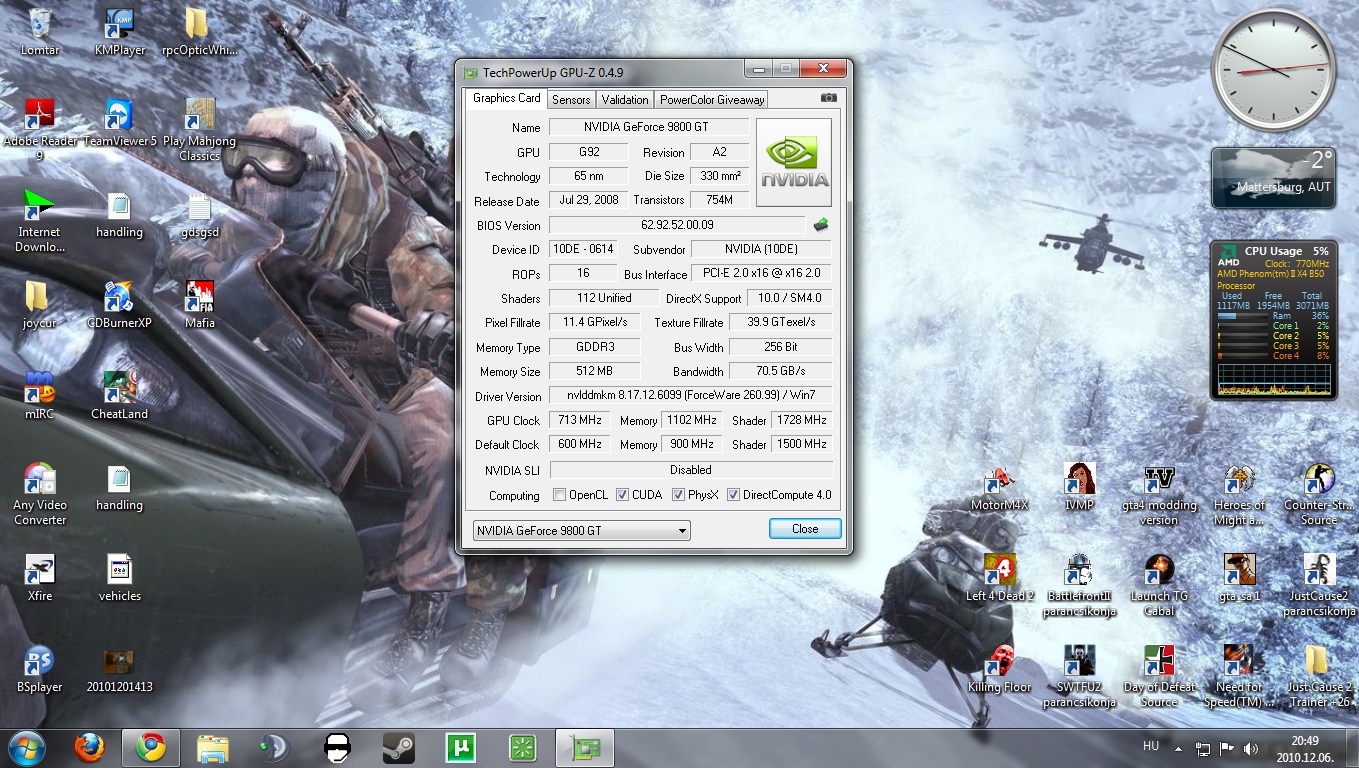The width and height of the screenshot is (1359, 769).
Task: Select the Graphics Card tab
Action: (x=506, y=98)
